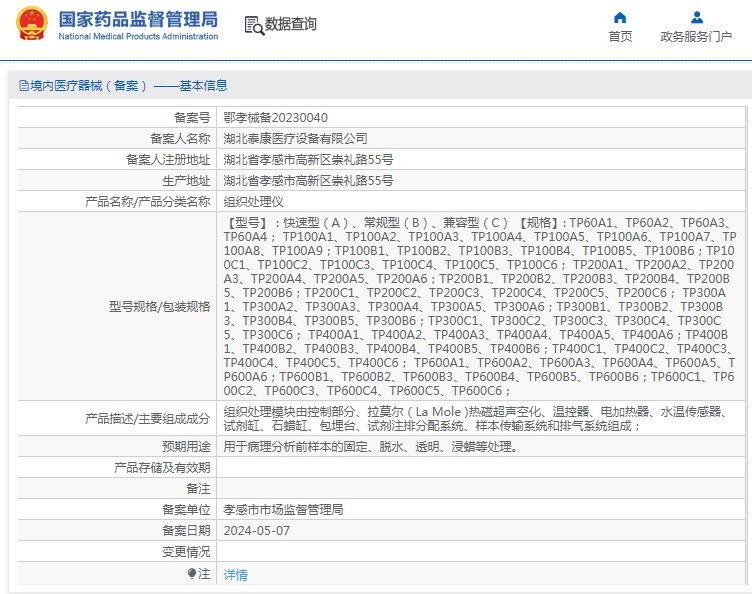Open the 详情 details link
This screenshot has width=752, height=594.
pos(235,574)
